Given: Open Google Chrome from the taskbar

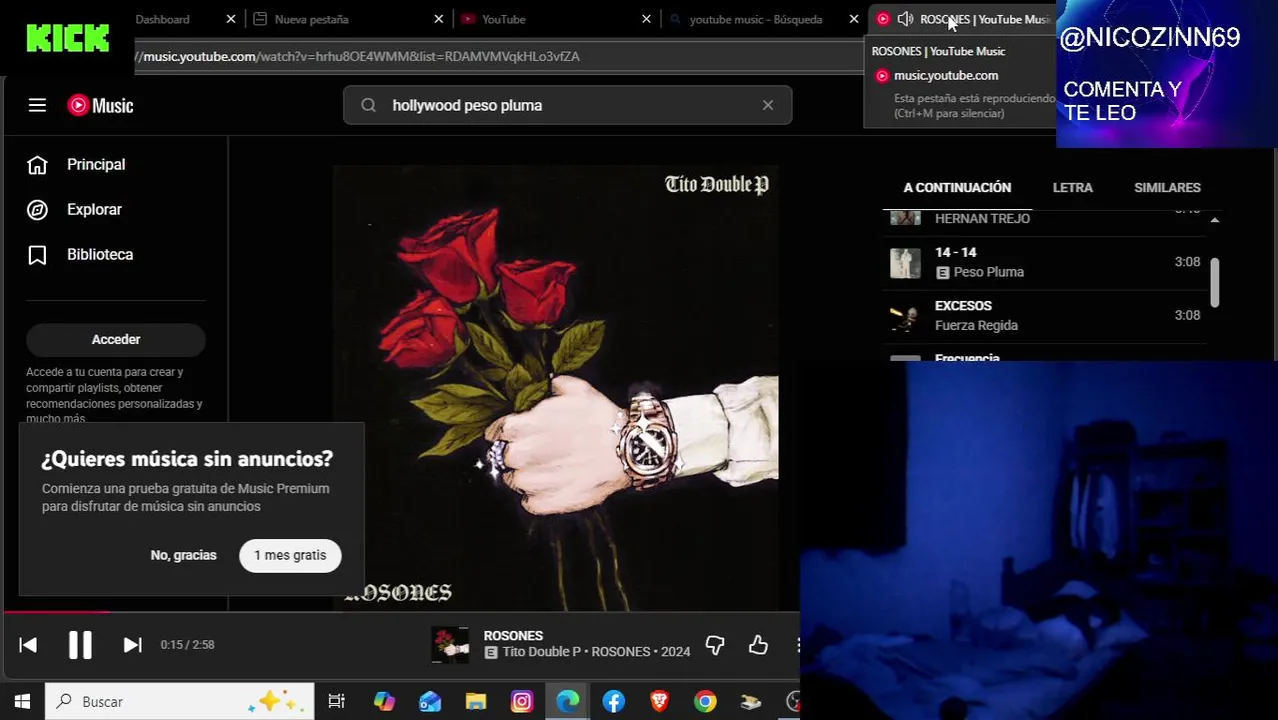Looking at the screenshot, I should pos(706,702).
